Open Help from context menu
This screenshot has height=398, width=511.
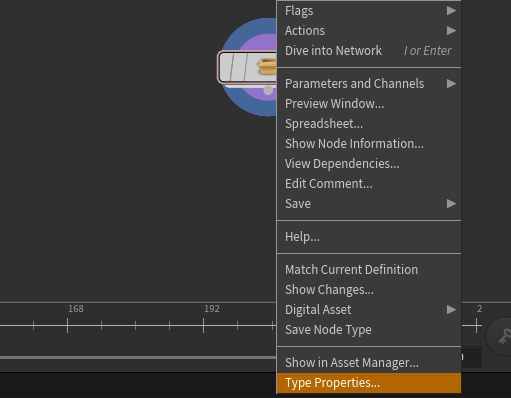point(369,237)
